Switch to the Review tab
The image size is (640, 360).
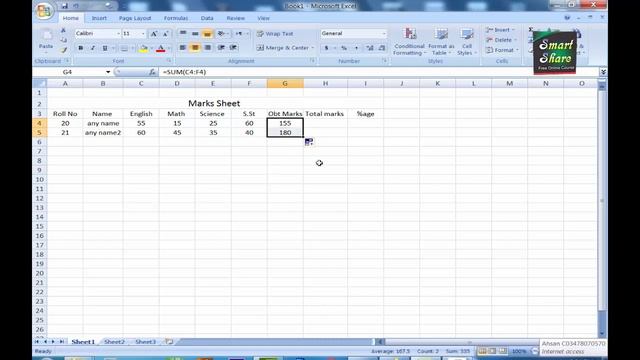(236, 18)
